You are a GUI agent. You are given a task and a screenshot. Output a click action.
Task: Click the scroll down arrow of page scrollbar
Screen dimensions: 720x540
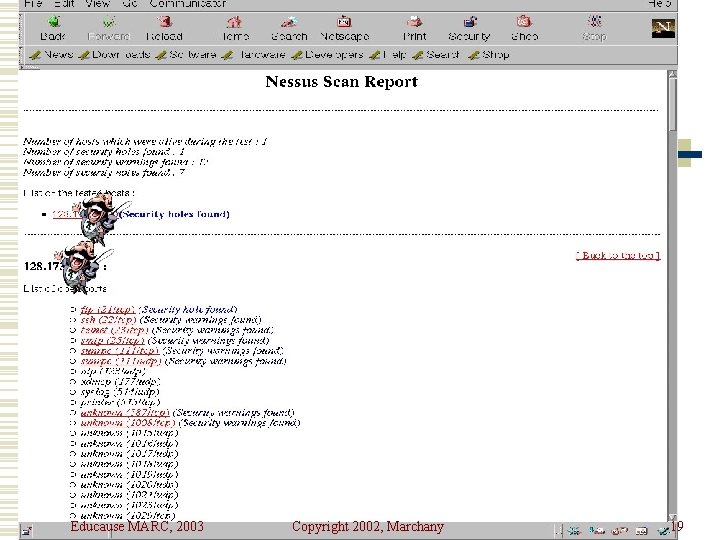click(x=672, y=517)
